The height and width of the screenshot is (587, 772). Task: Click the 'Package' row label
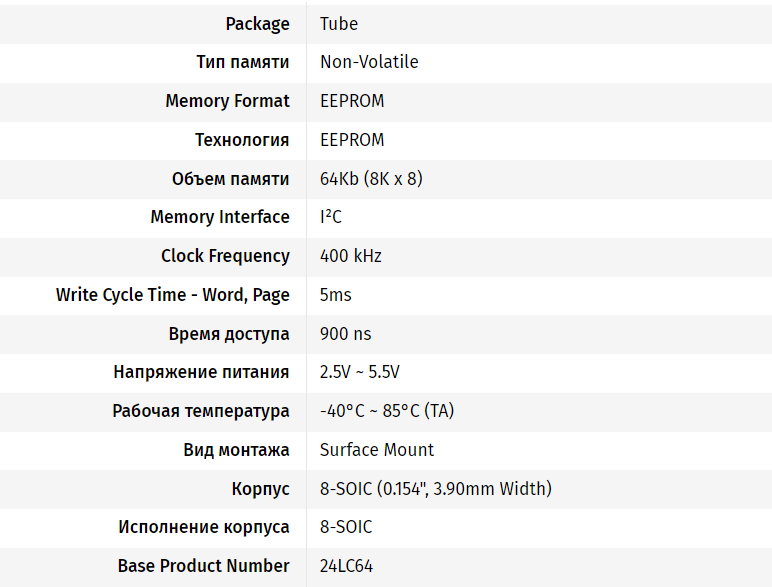tap(257, 24)
